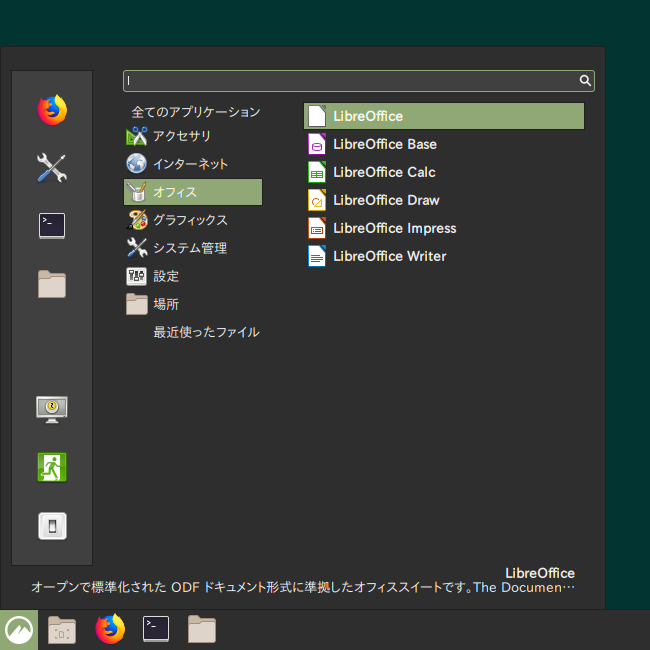Click the LibreOffice Draw icon

point(317,200)
